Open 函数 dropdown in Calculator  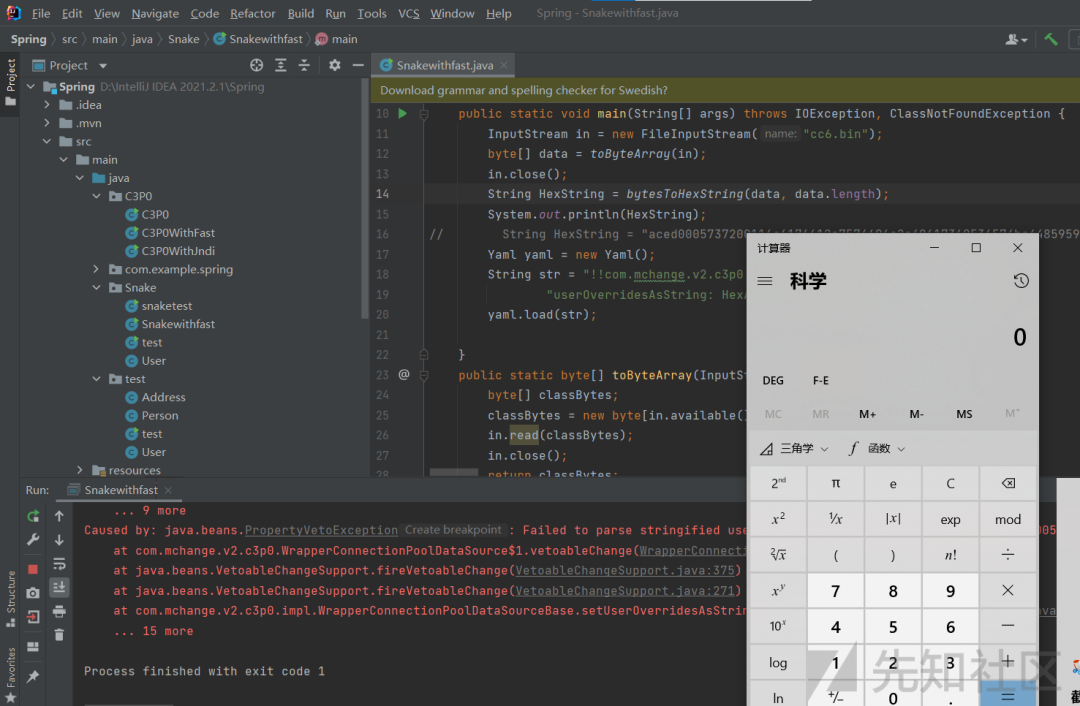pos(876,448)
